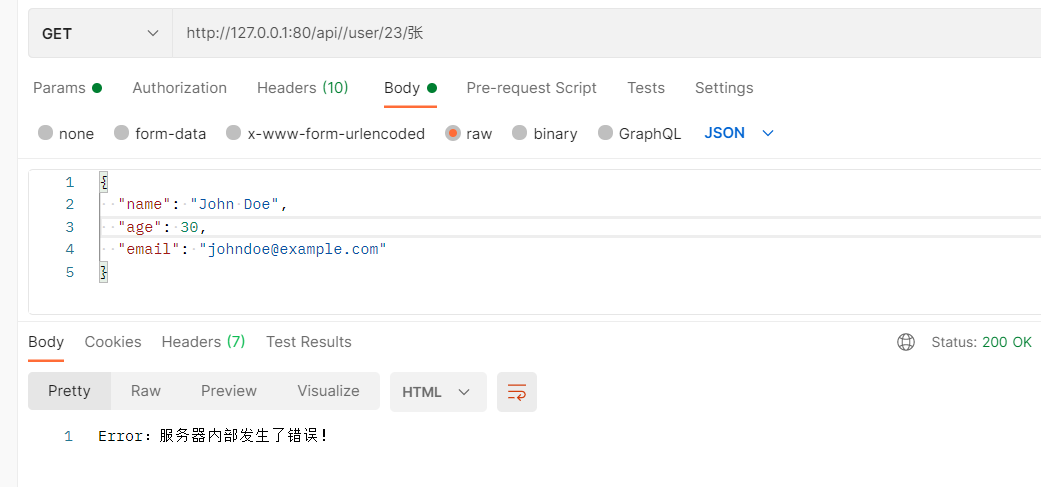Open the response Headers (7) tab
This screenshot has height=487, width=1041.
pyautogui.click(x=203, y=342)
